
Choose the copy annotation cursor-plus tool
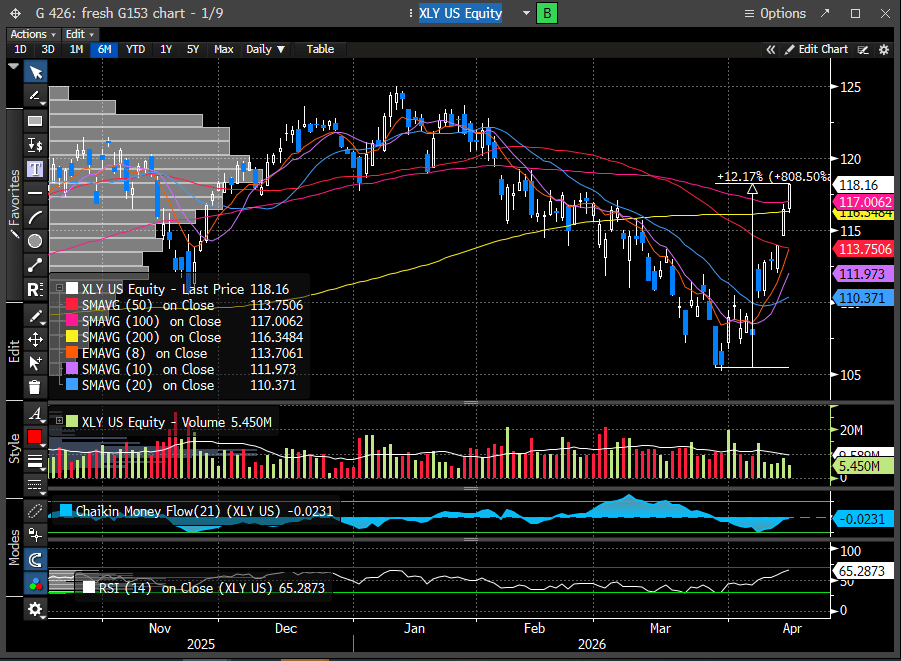pos(35,363)
